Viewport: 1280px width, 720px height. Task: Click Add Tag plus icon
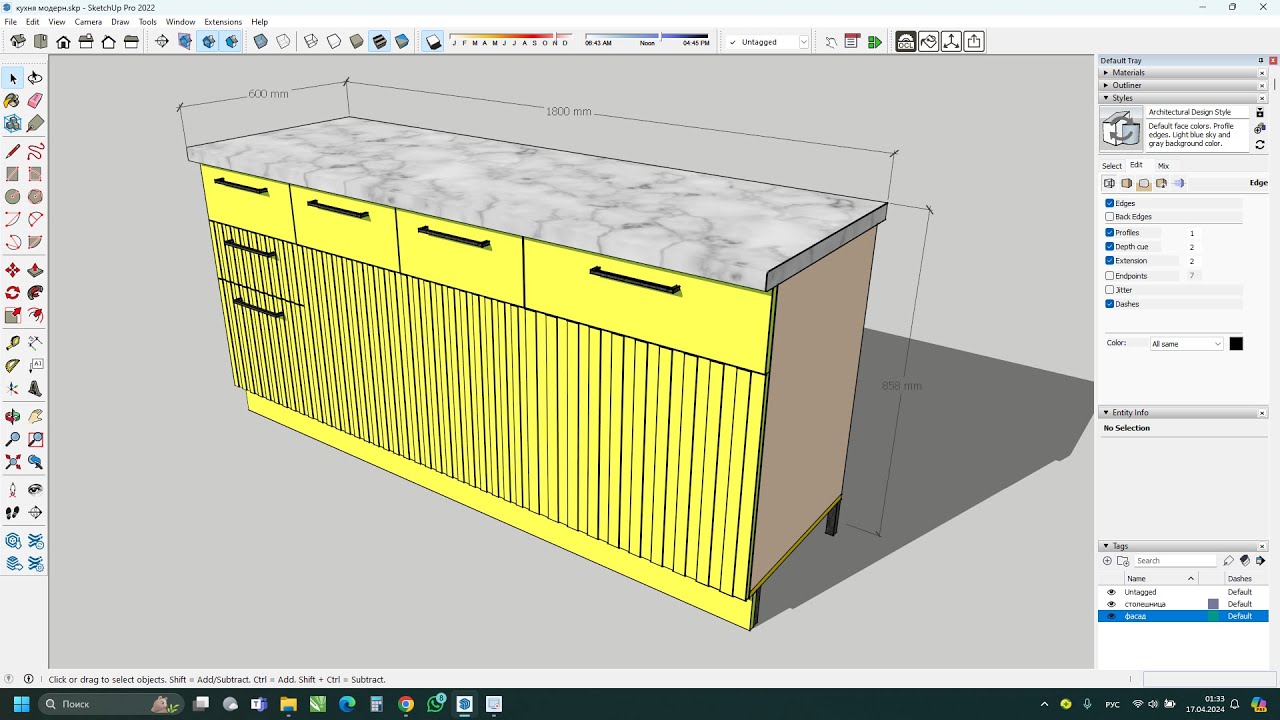[1107, 561]
